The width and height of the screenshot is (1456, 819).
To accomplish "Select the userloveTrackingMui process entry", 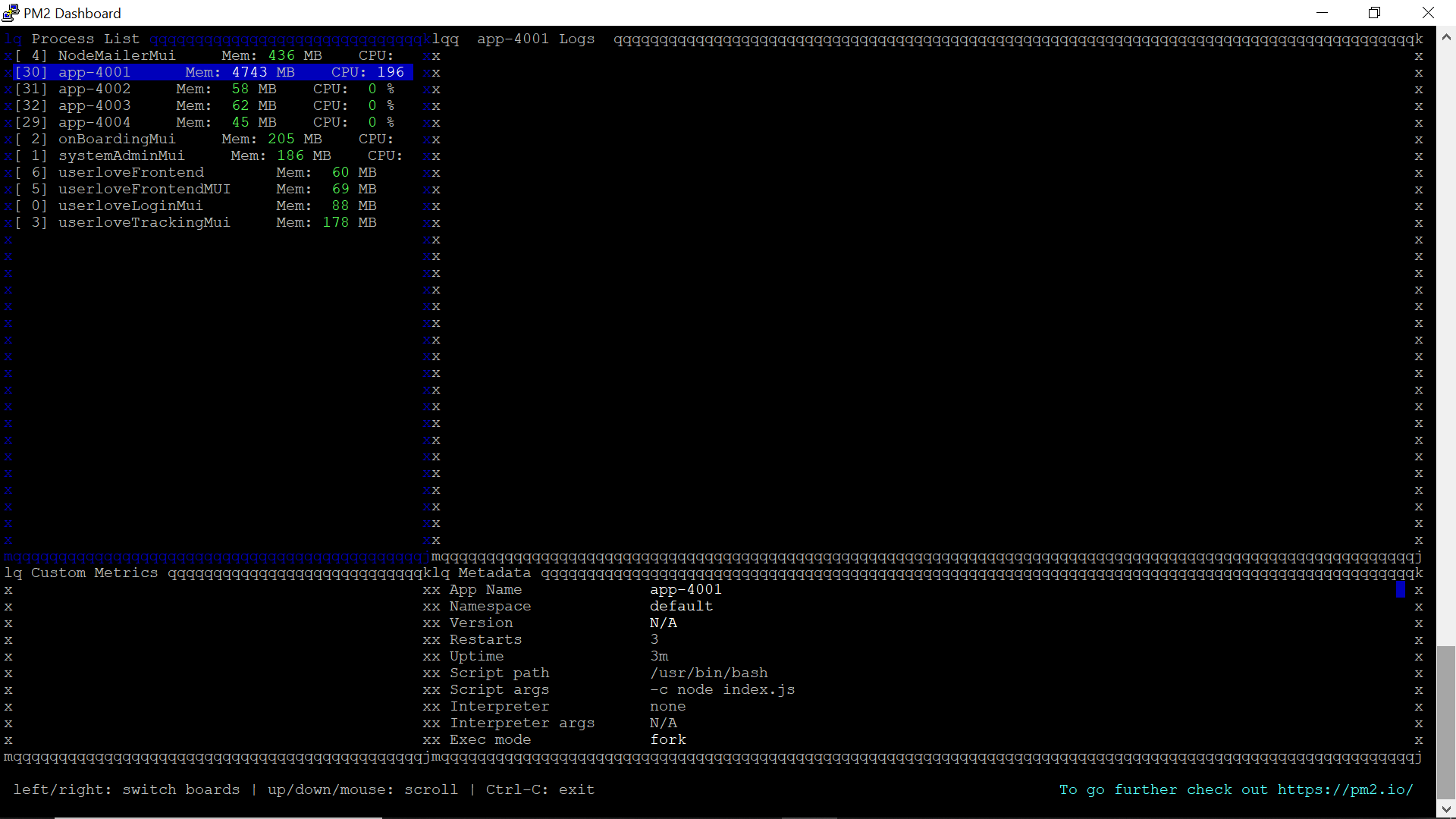I will click(145, 222).
